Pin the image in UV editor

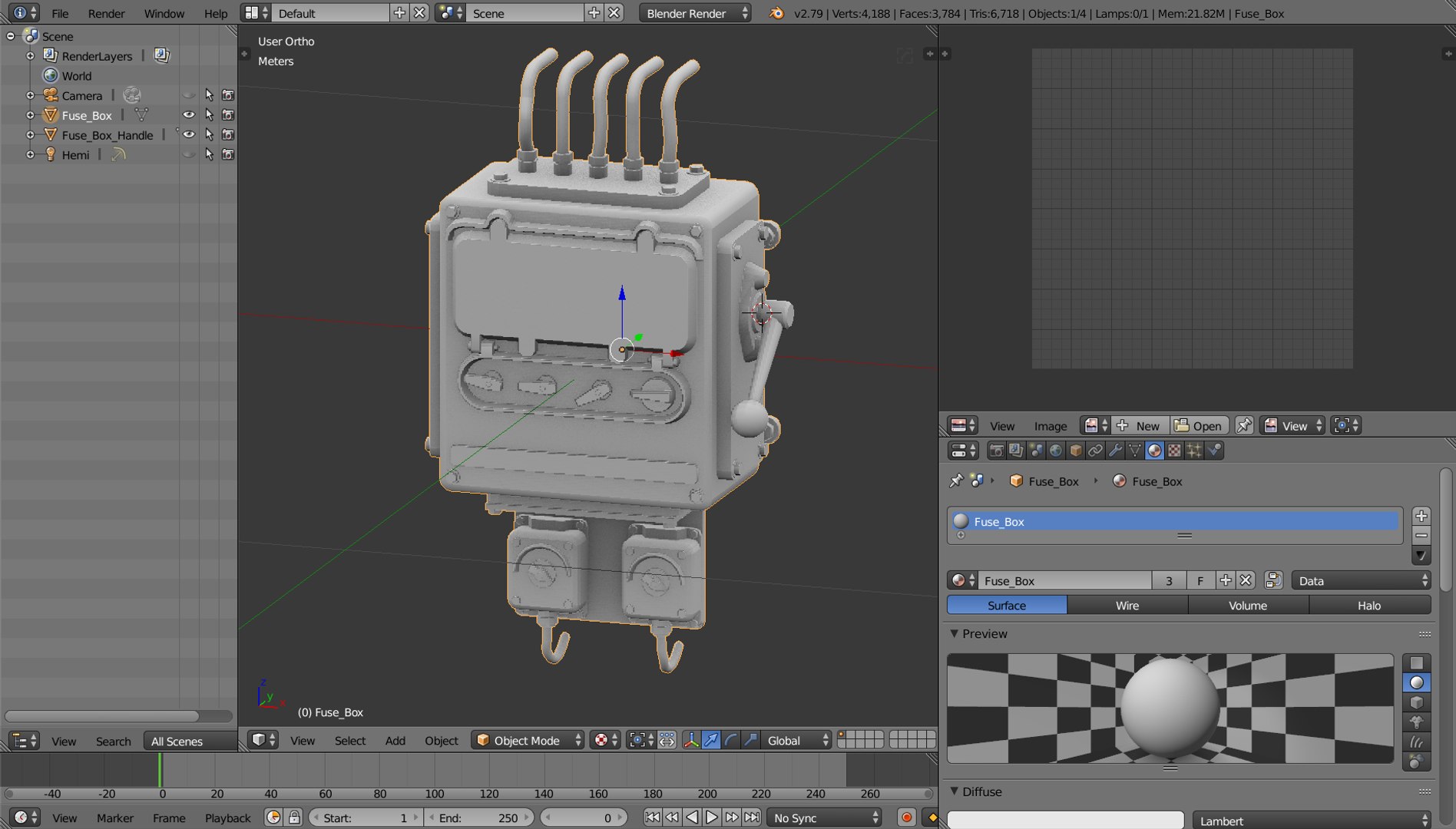pyautogui.click(x=1244, y=425)
